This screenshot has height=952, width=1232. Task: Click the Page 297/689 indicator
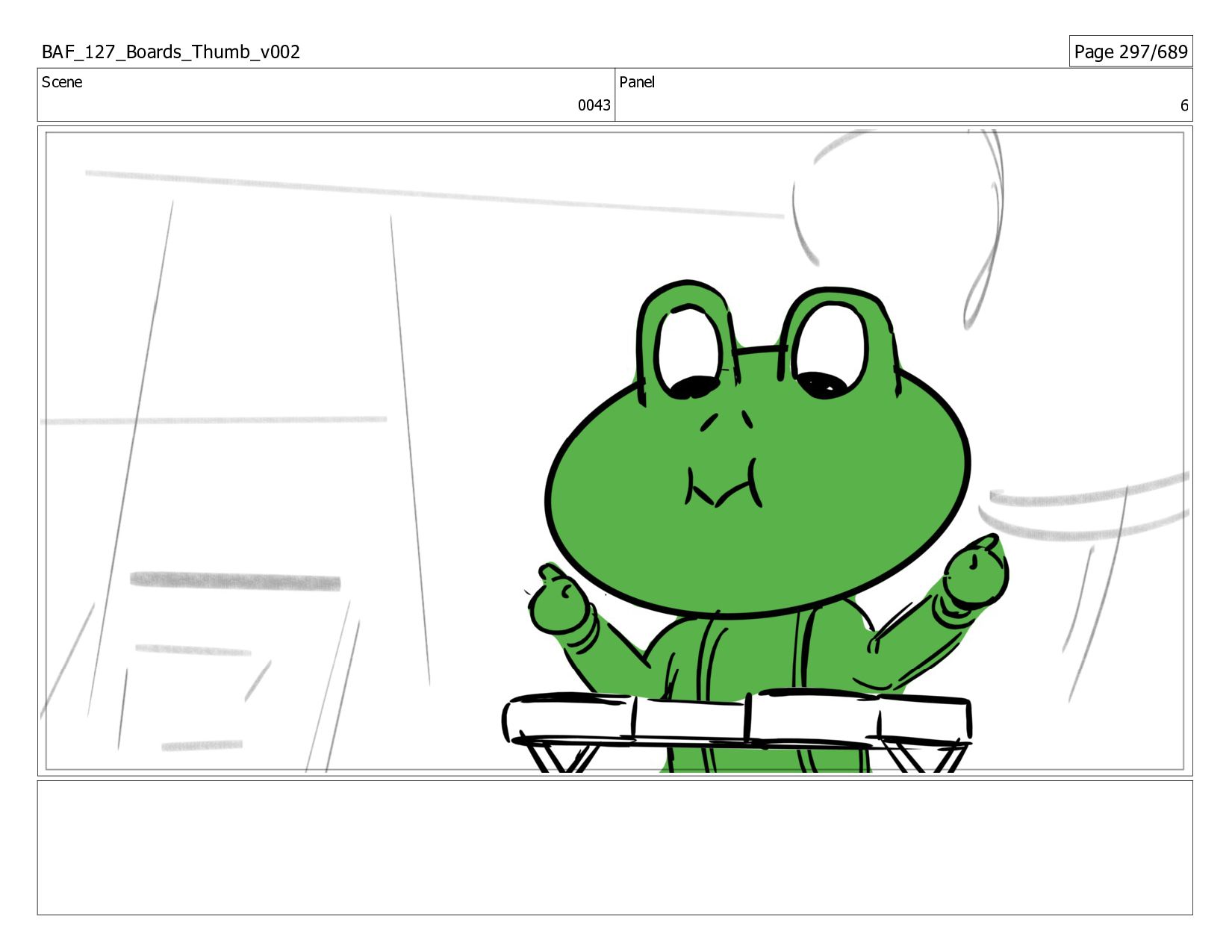[x=1130, y=52]
